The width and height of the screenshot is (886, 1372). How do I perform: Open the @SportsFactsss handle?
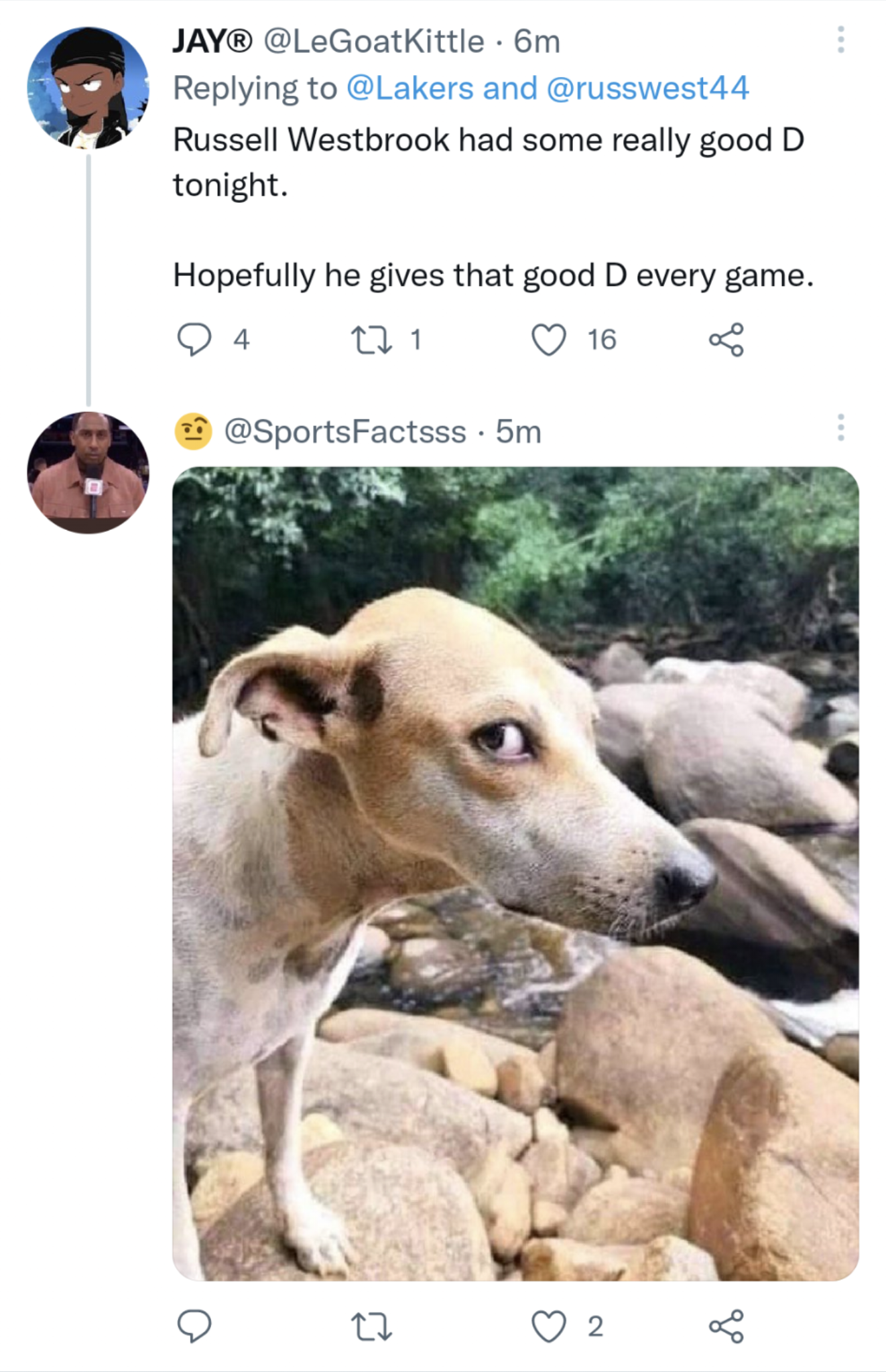tap(344, 432)
